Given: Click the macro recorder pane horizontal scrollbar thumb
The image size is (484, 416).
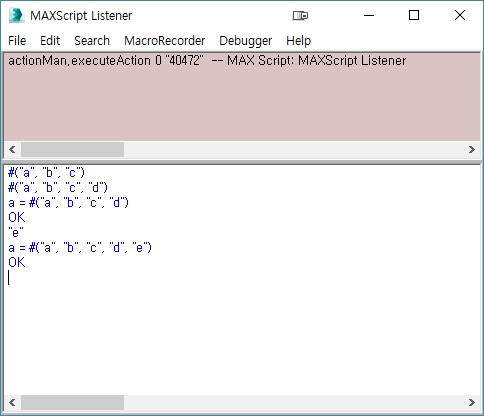Looking at the screenshot, I should [x=72, y=149].
